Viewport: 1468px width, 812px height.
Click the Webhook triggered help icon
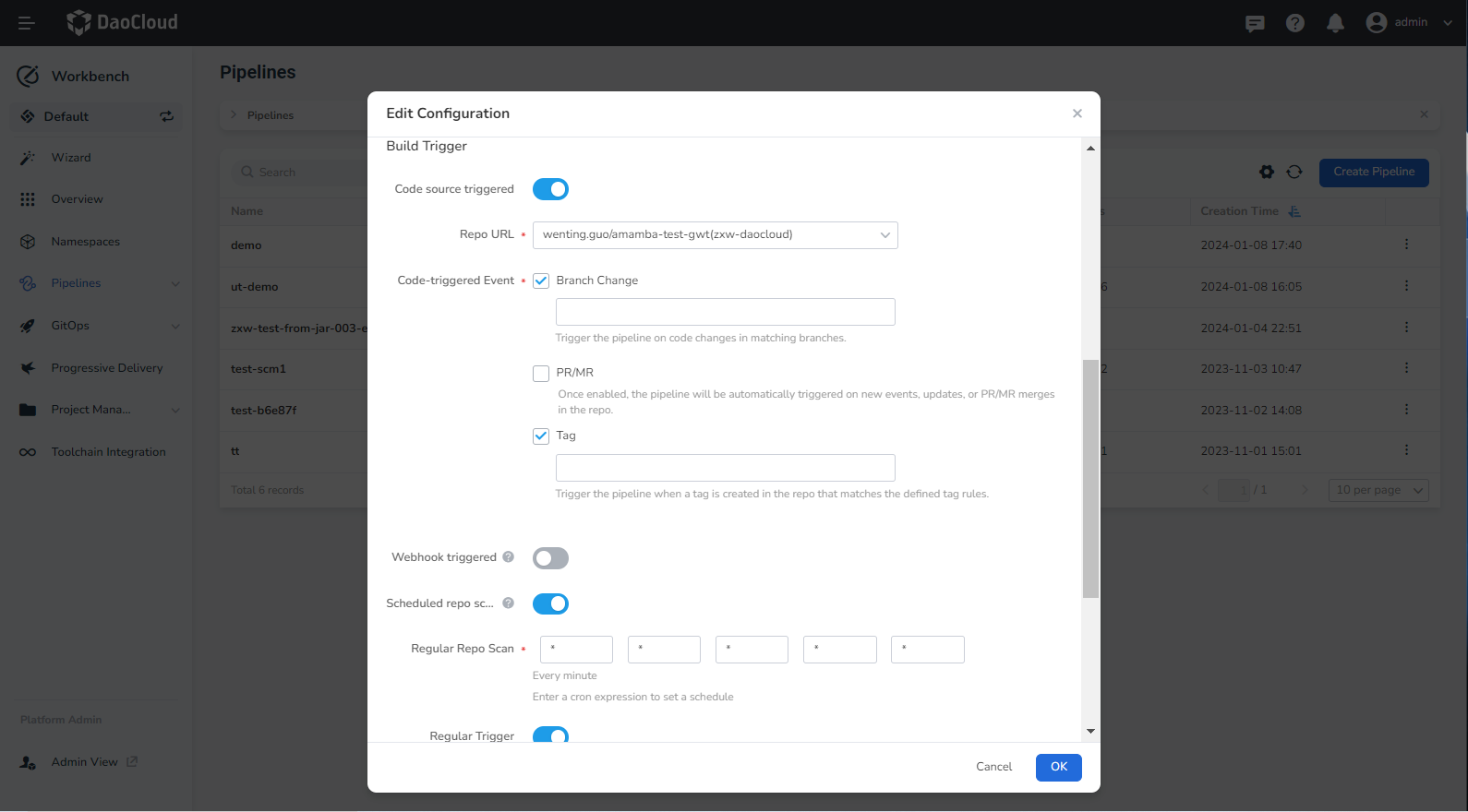pos(508,557)
